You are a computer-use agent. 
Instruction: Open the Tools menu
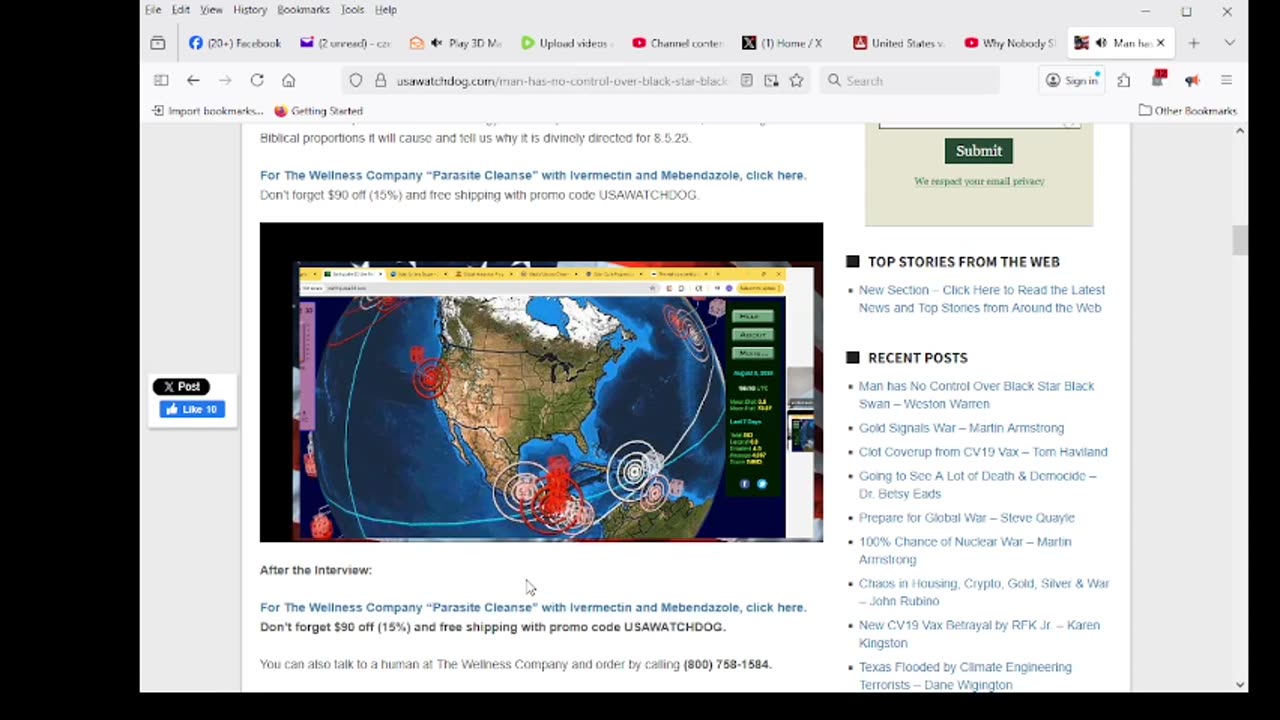[x=352, y=10]
